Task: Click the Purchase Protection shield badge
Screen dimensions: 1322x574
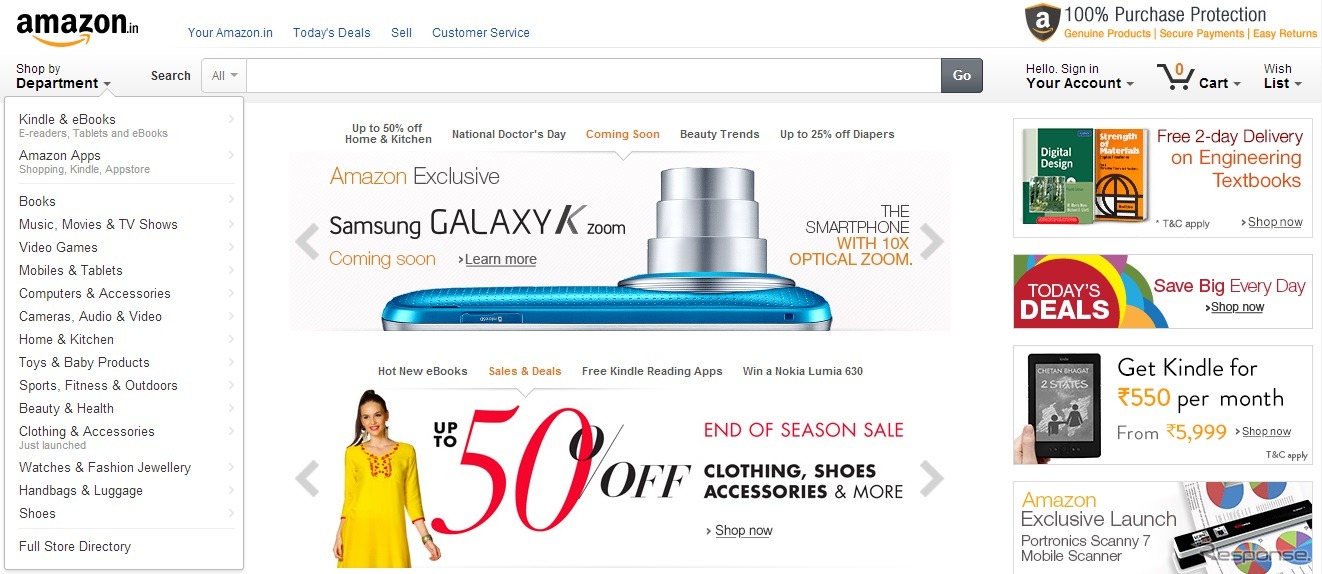Action: coord(1042,22)
